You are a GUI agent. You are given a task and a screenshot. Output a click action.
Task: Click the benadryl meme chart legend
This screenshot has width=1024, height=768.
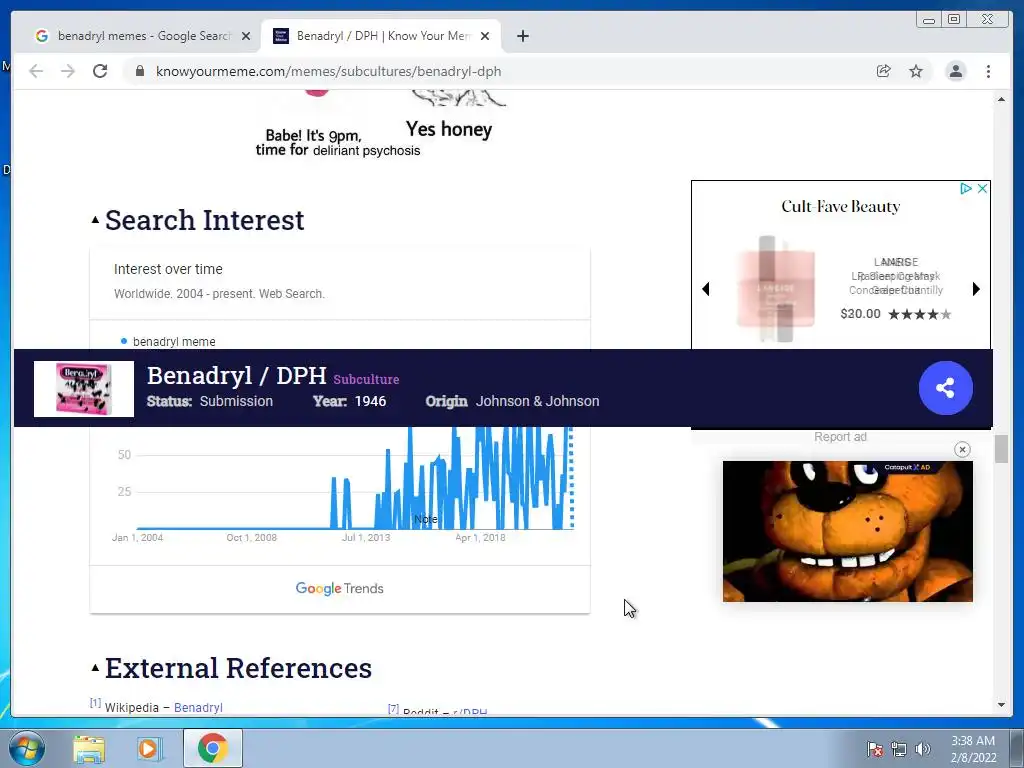tap(168, 342)
